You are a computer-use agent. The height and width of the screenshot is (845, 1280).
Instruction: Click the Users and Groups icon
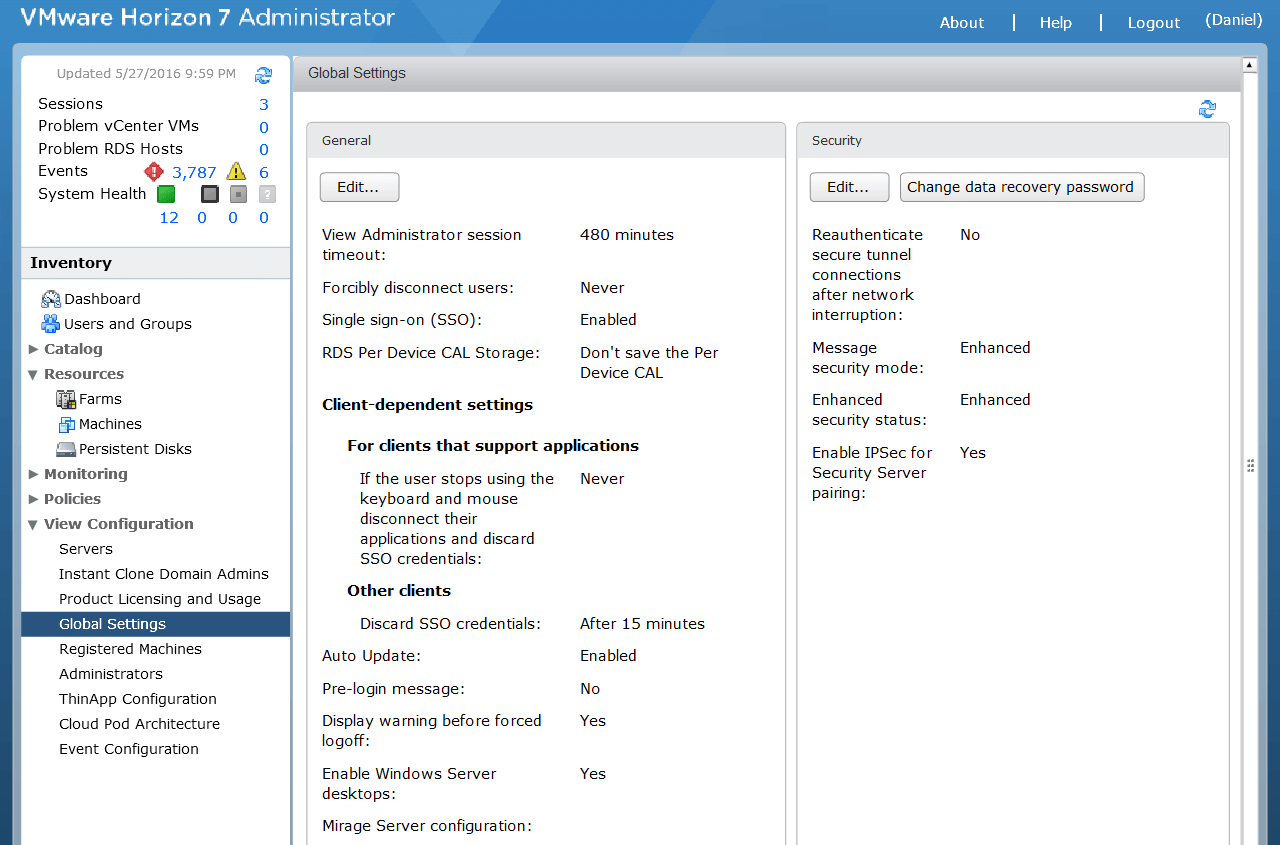(51, 324)
